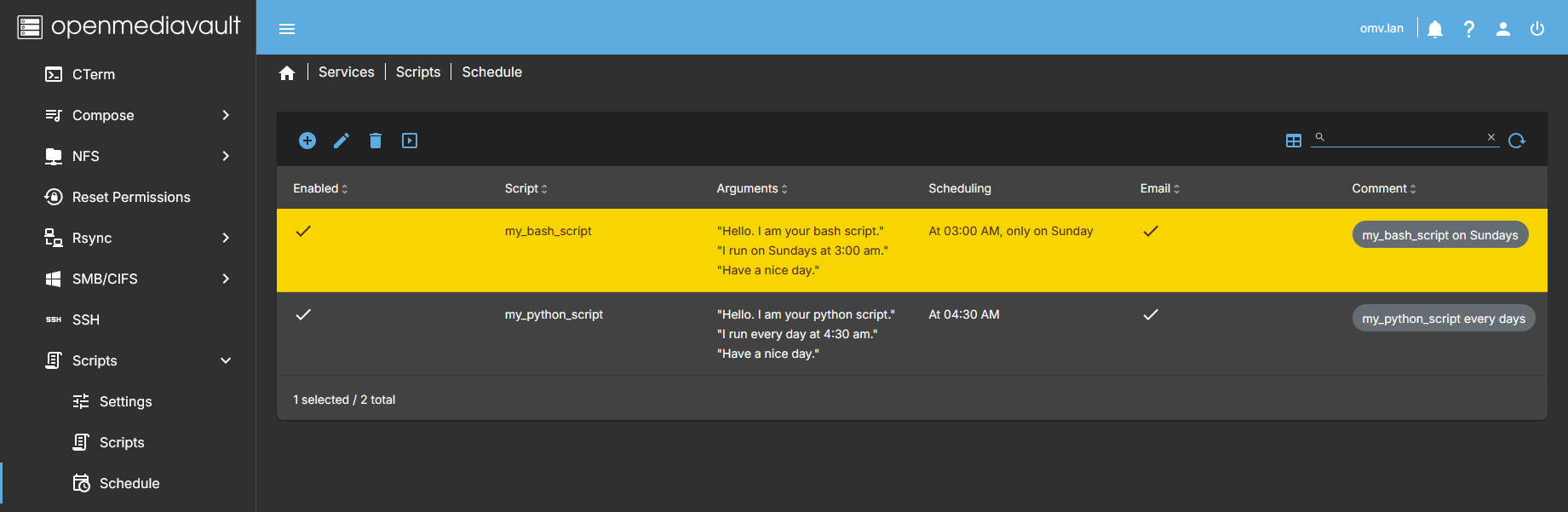The width and height of the screenshot is (1568, 512).
Task: Click the power icon in header
Action: pyautogui.click(x=1537, y=29)
